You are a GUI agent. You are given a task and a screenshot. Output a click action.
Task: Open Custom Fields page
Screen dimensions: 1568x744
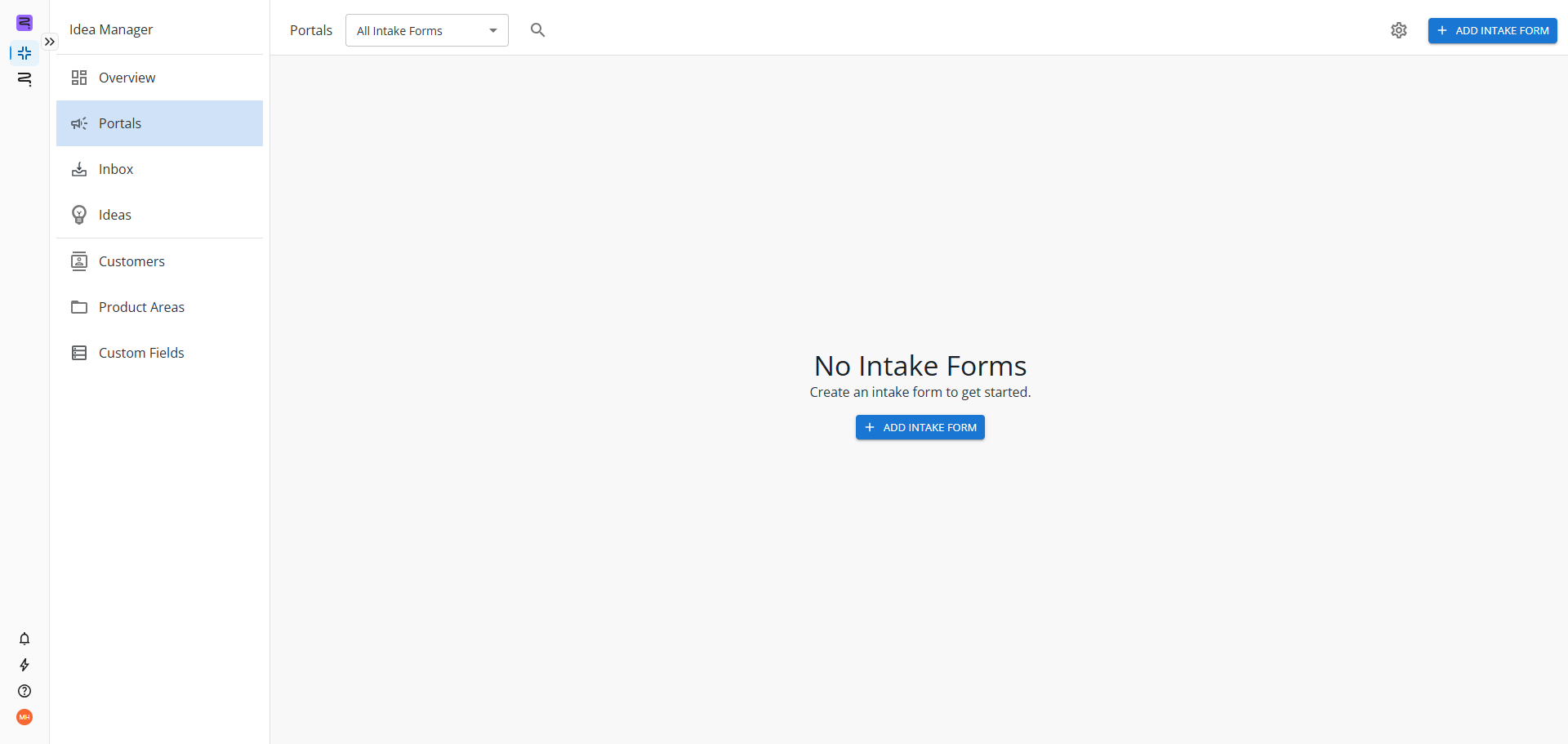pos(159,353)
